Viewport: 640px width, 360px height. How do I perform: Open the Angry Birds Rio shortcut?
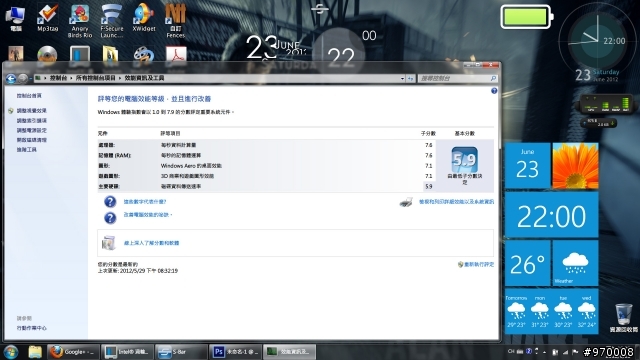tap(80, 21)
